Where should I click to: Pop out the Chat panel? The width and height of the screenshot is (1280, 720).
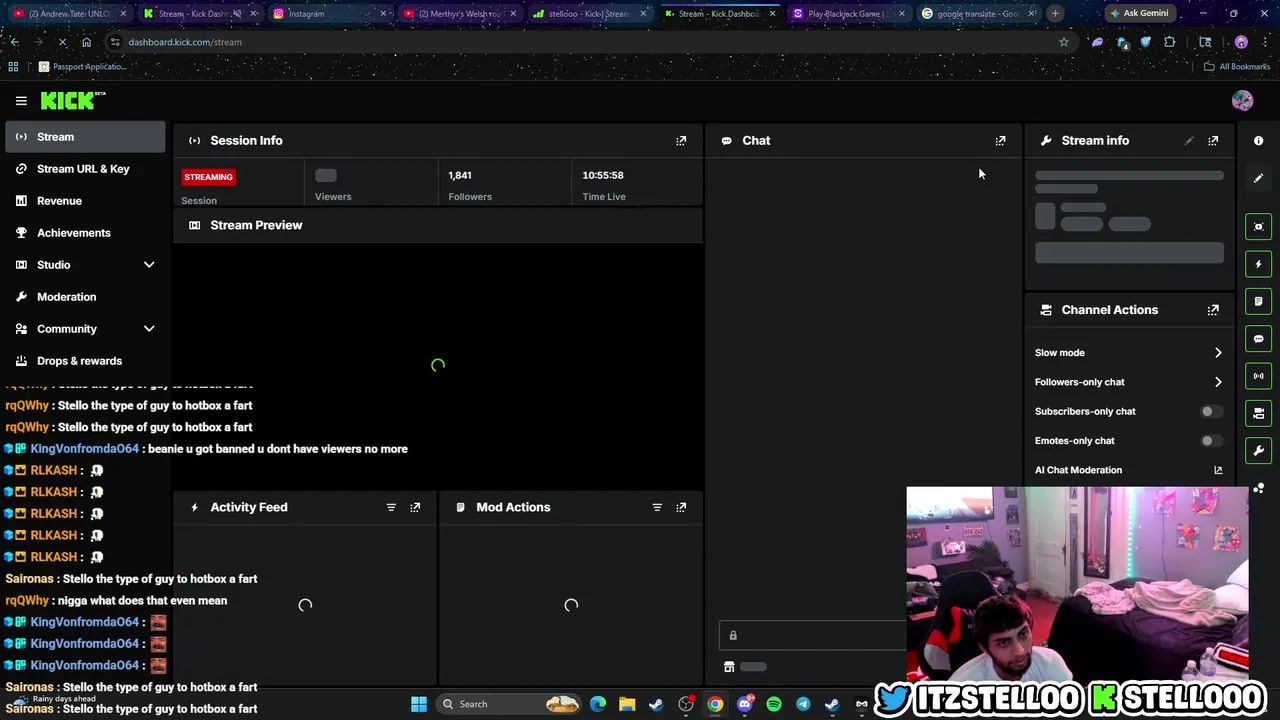pyautogui.click(x=1000, y=141)
